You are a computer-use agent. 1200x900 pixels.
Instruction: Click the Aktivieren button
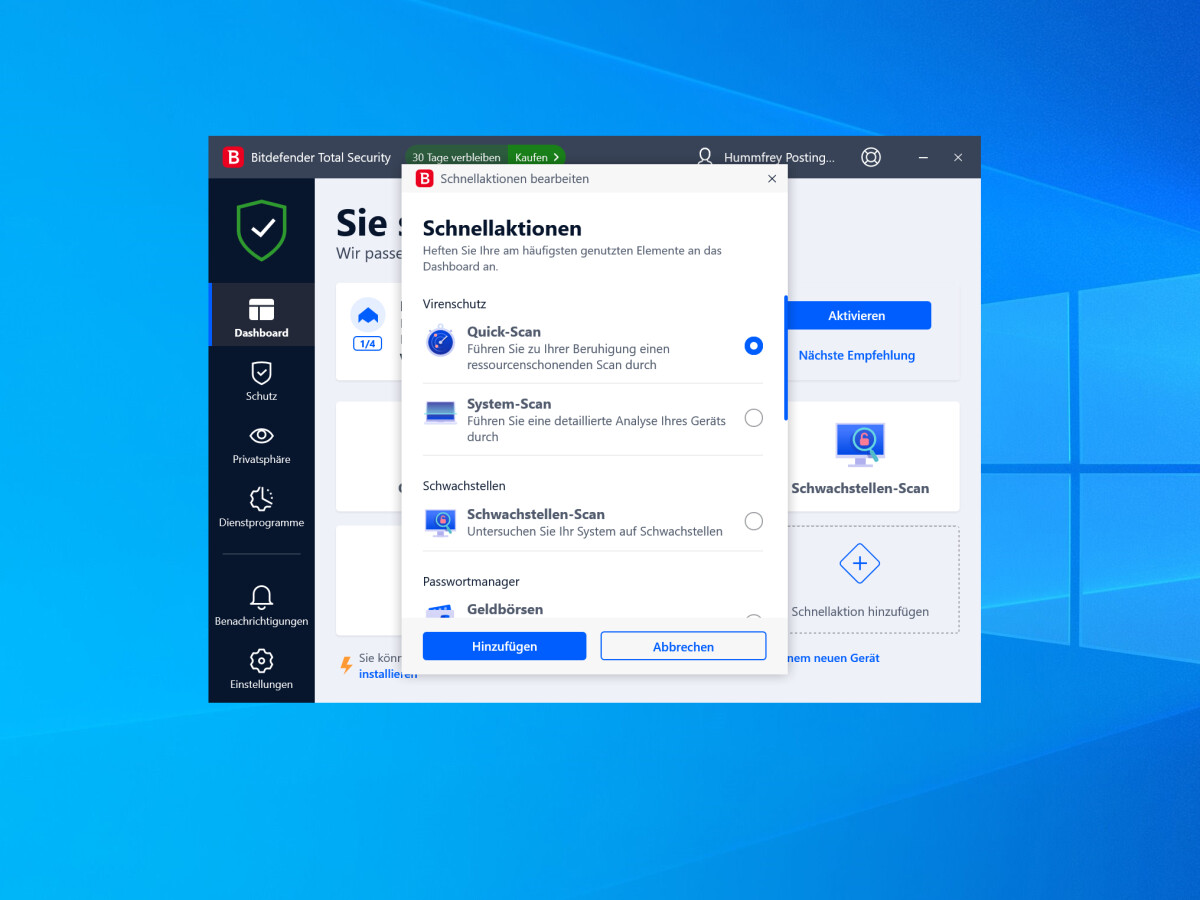coord(857,315)
